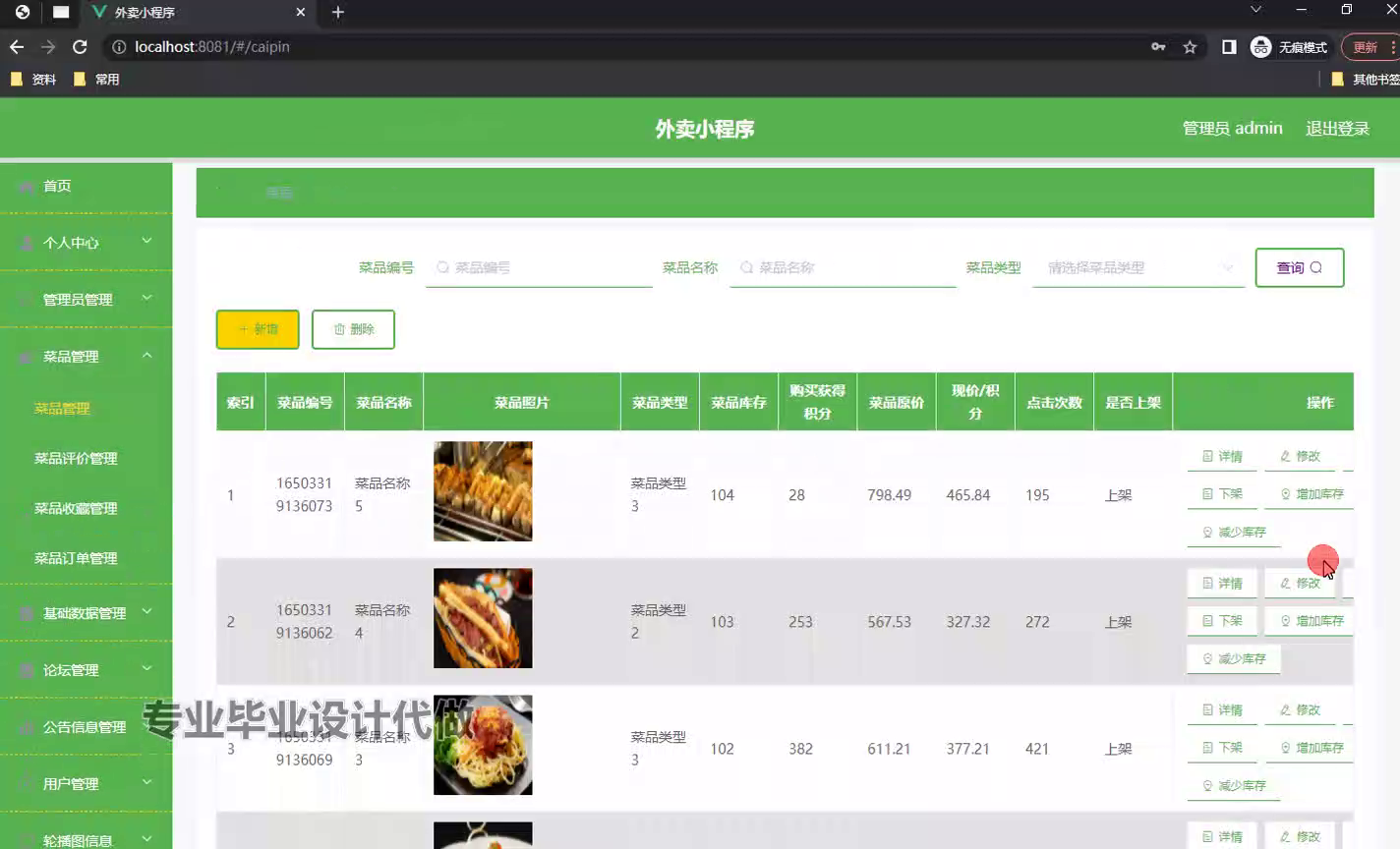
Task: Open hot dog photo thumbnail in row 2
Action: click(483, 618)
